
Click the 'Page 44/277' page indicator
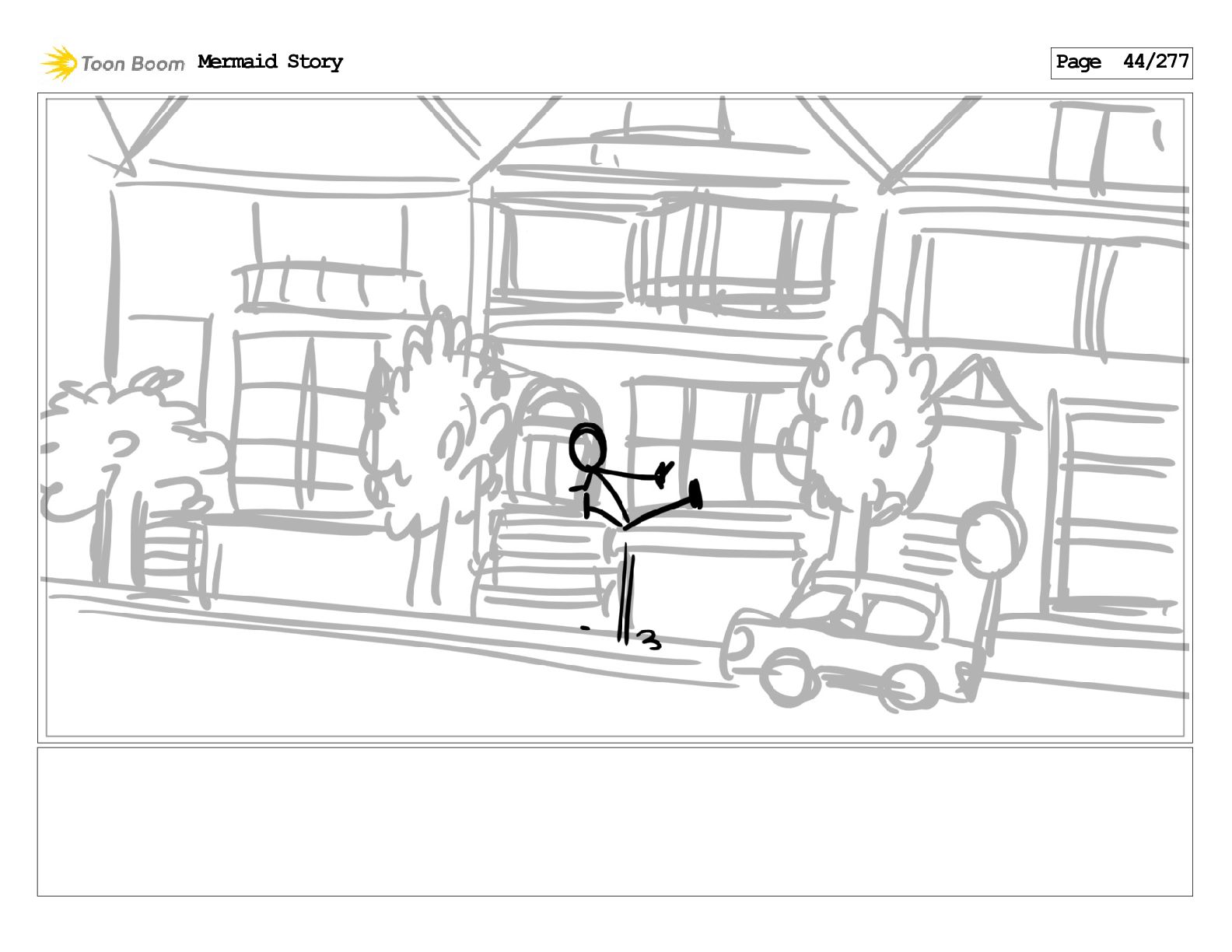1122,62
